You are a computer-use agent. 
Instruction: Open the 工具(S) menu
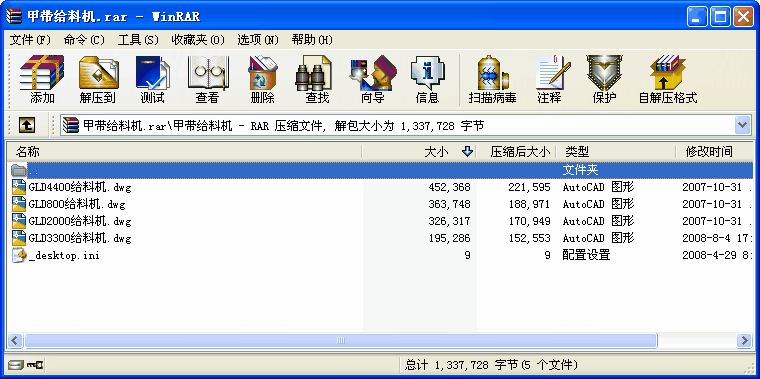pyautogui.click(x=138, y=40)
